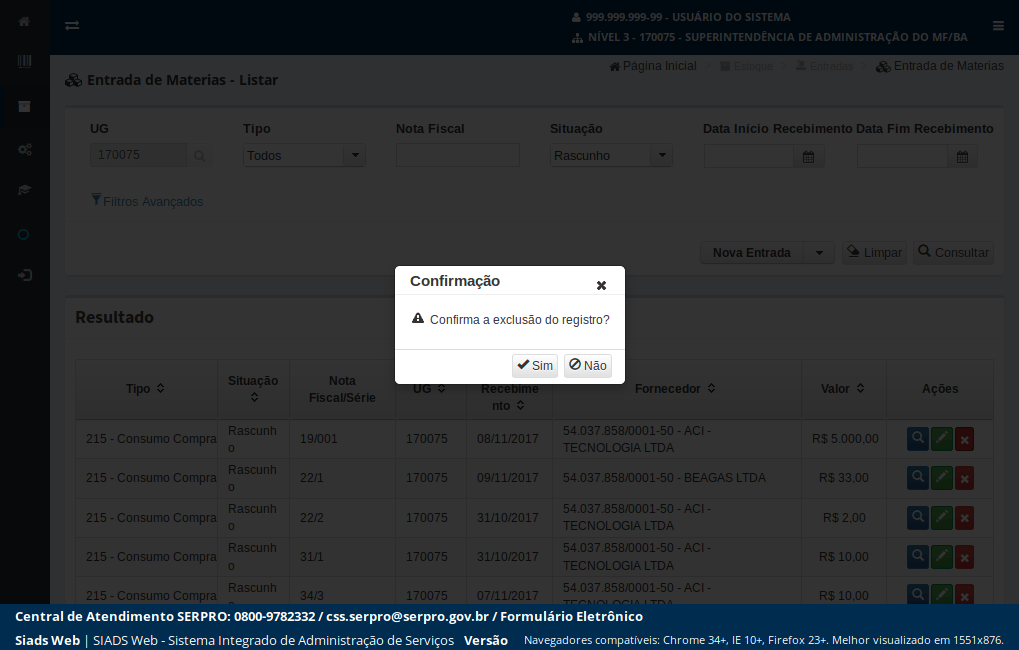Open the home icon in sidebar
The height and width of the screenshot is (650, 1019).
pos(24,21)
